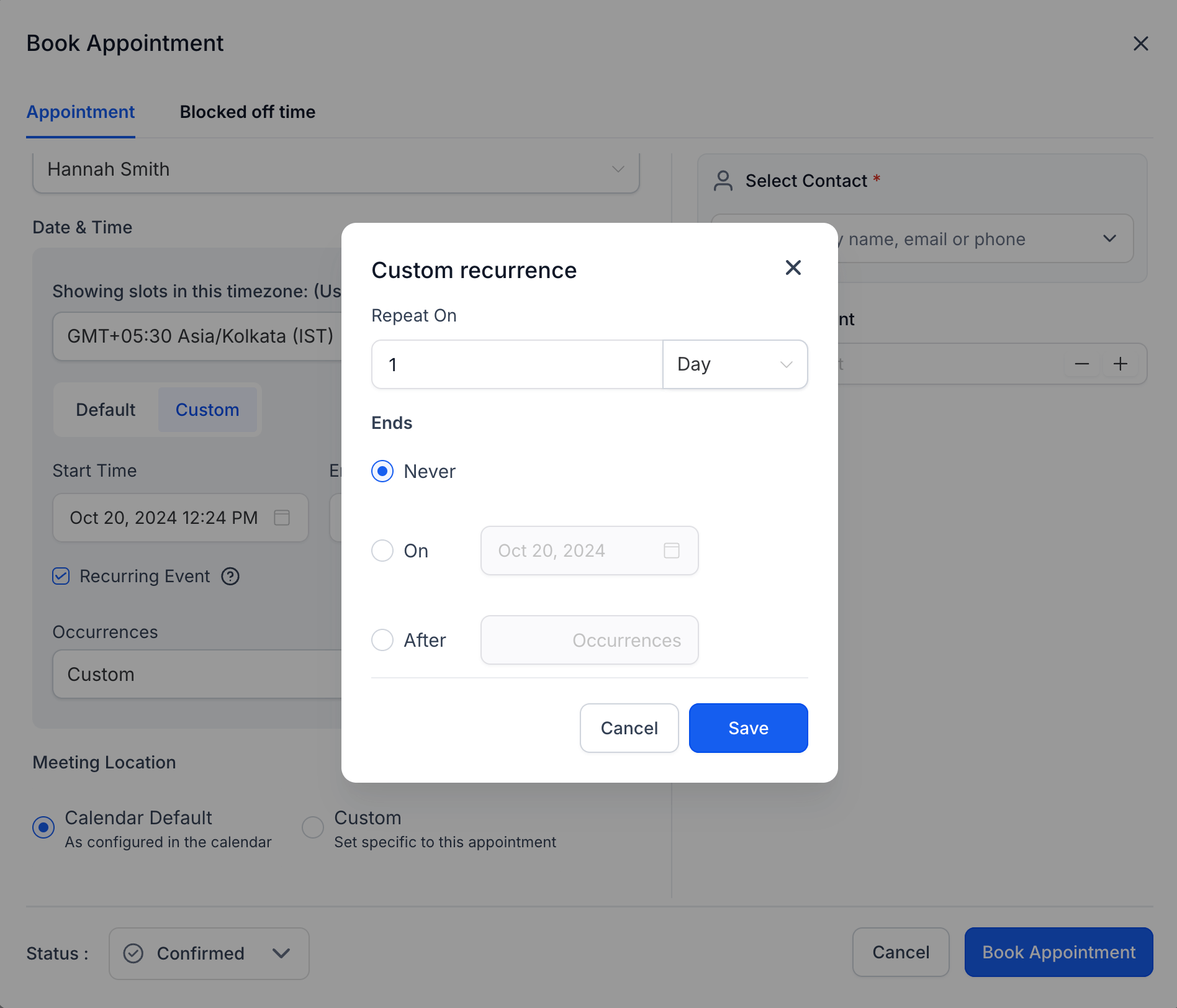This screenshot has width=1177, height=1008.
Task: Switch to Blocked off time tab
Action: pyautogui.click(x=248, y=112)
